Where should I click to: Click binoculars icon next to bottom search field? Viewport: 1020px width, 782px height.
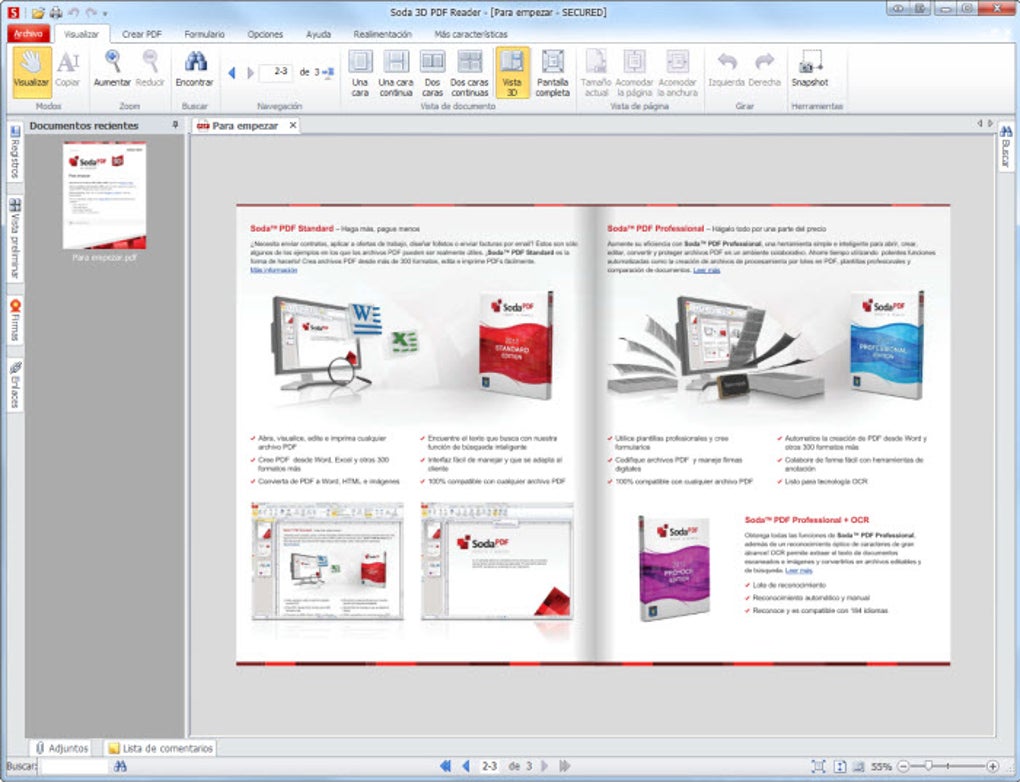coord(120,766)
